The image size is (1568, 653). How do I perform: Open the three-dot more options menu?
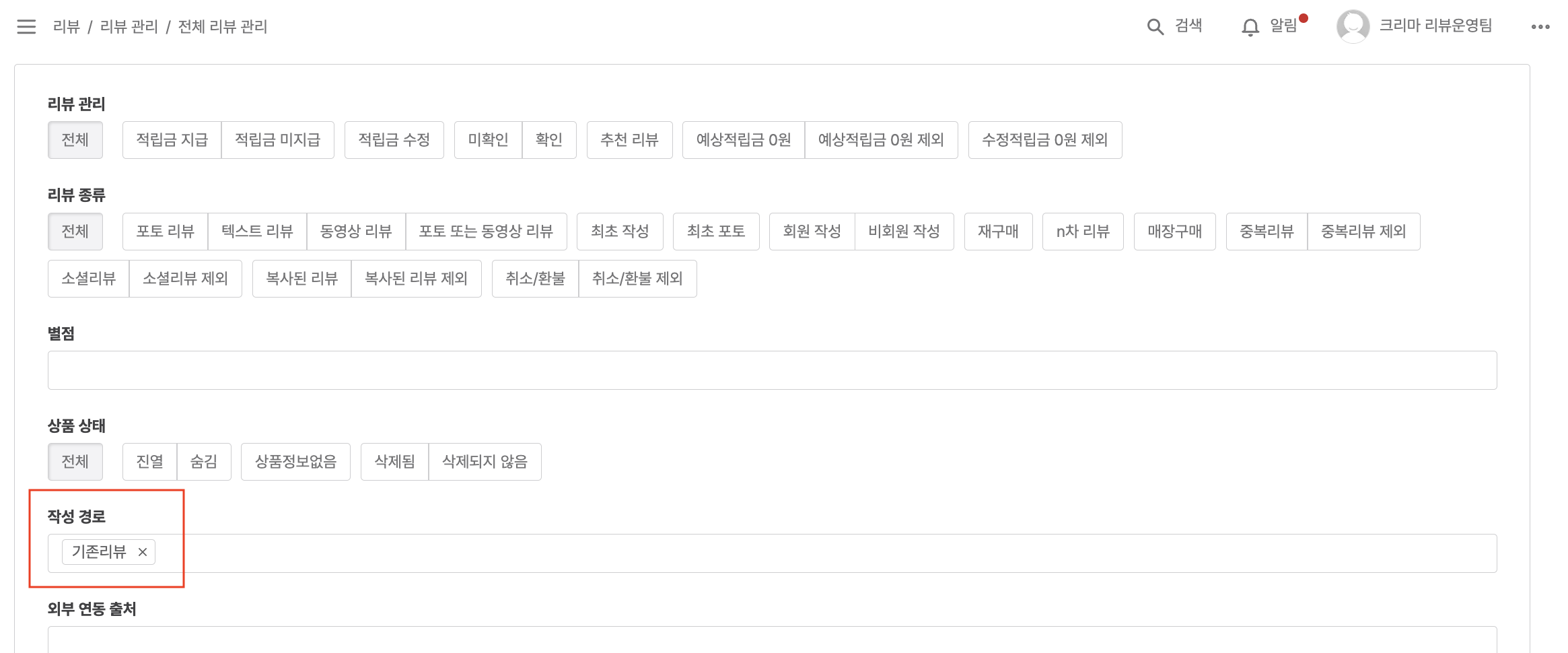(1540, 27)
